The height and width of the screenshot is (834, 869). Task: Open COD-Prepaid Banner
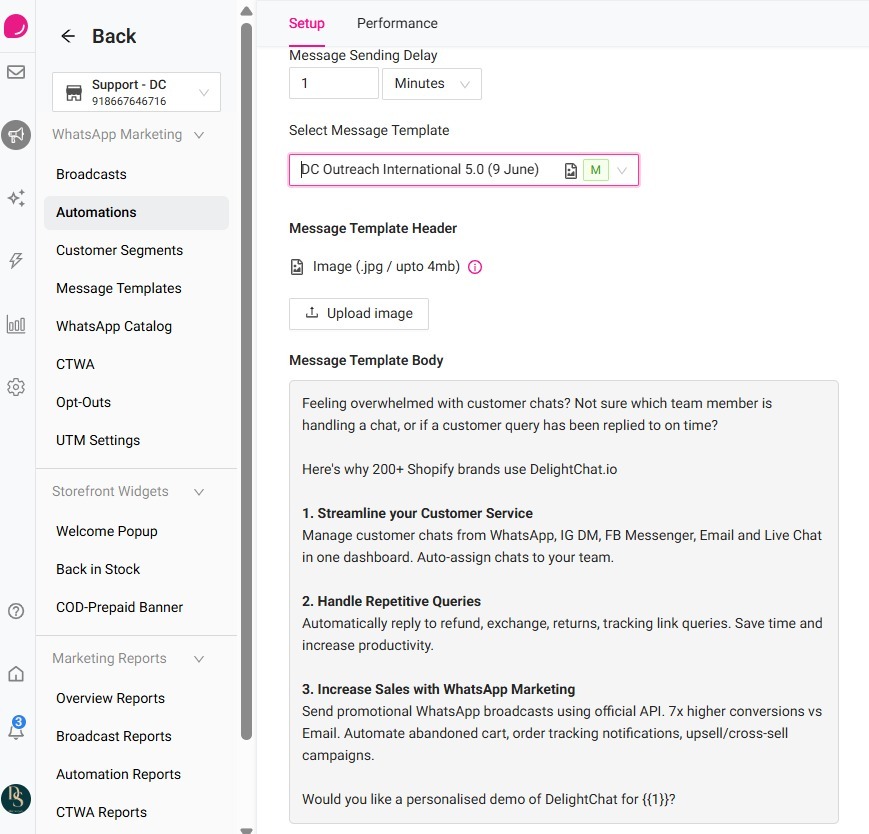[119, 607]
